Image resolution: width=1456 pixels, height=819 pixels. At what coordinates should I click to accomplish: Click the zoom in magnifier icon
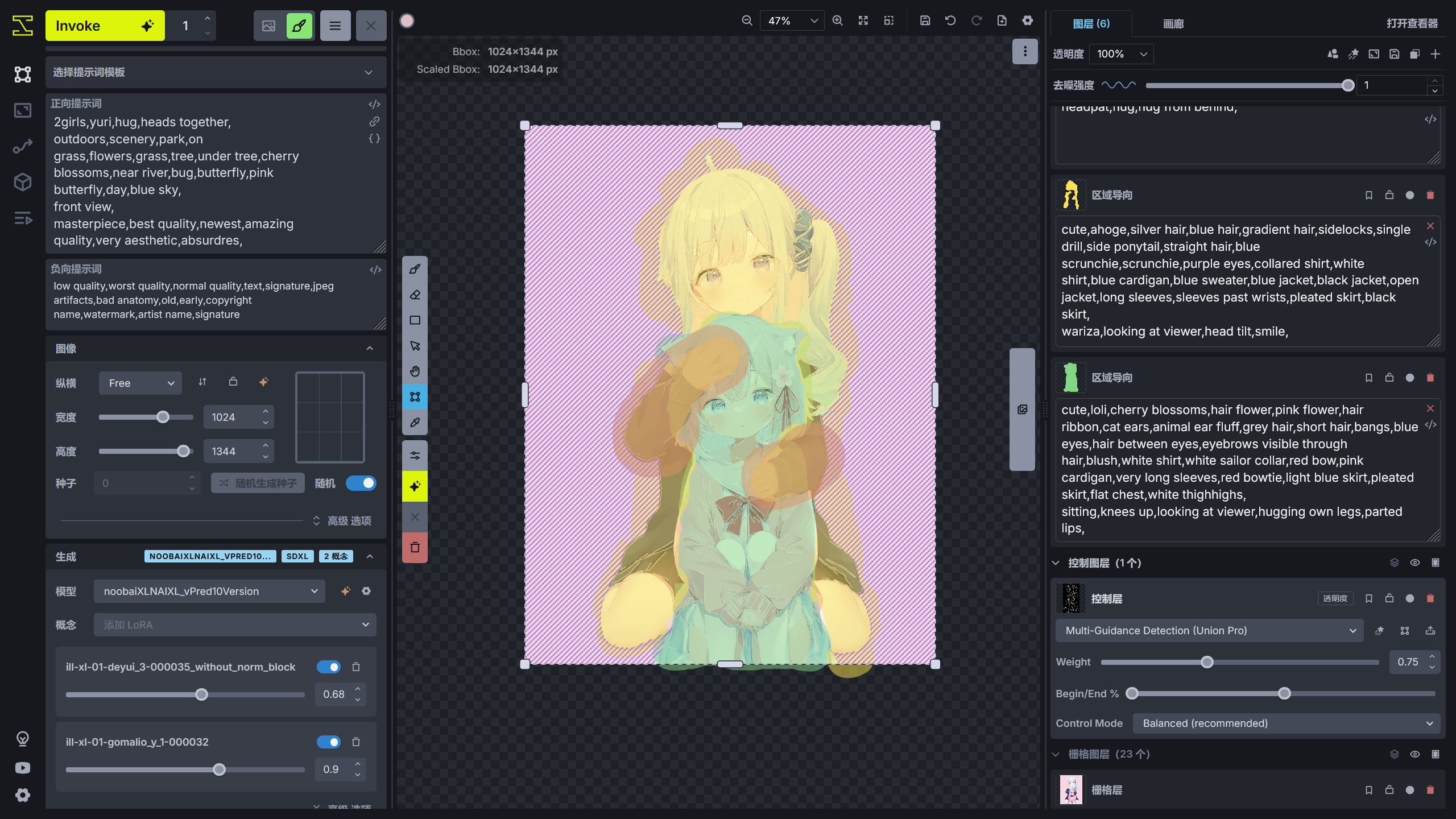point(837,21)
